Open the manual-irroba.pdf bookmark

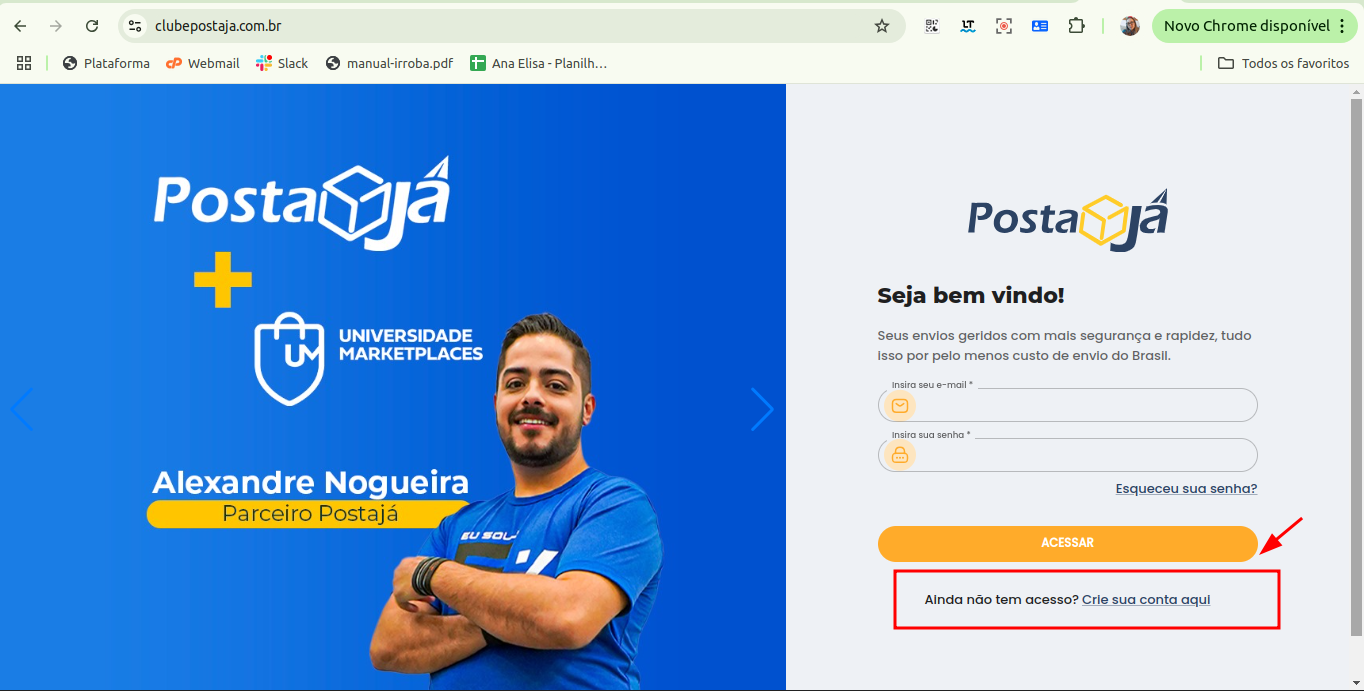point(389,63)
